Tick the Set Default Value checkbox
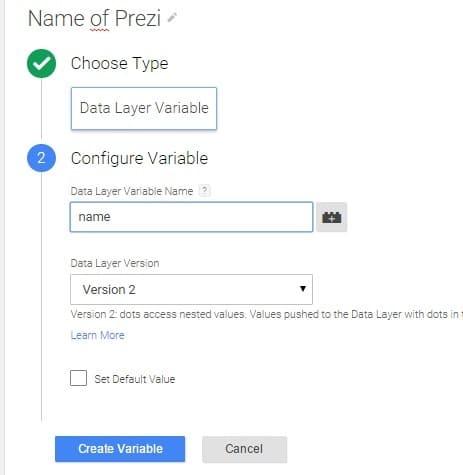This screenshot has height=475, width=463. point(78,378)
